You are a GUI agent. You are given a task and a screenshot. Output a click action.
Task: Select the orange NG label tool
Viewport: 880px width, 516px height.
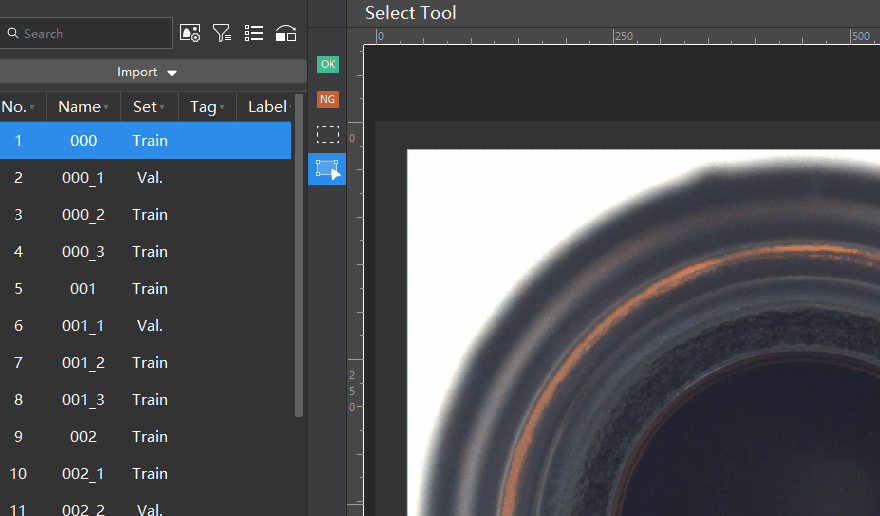coord(328,99)
